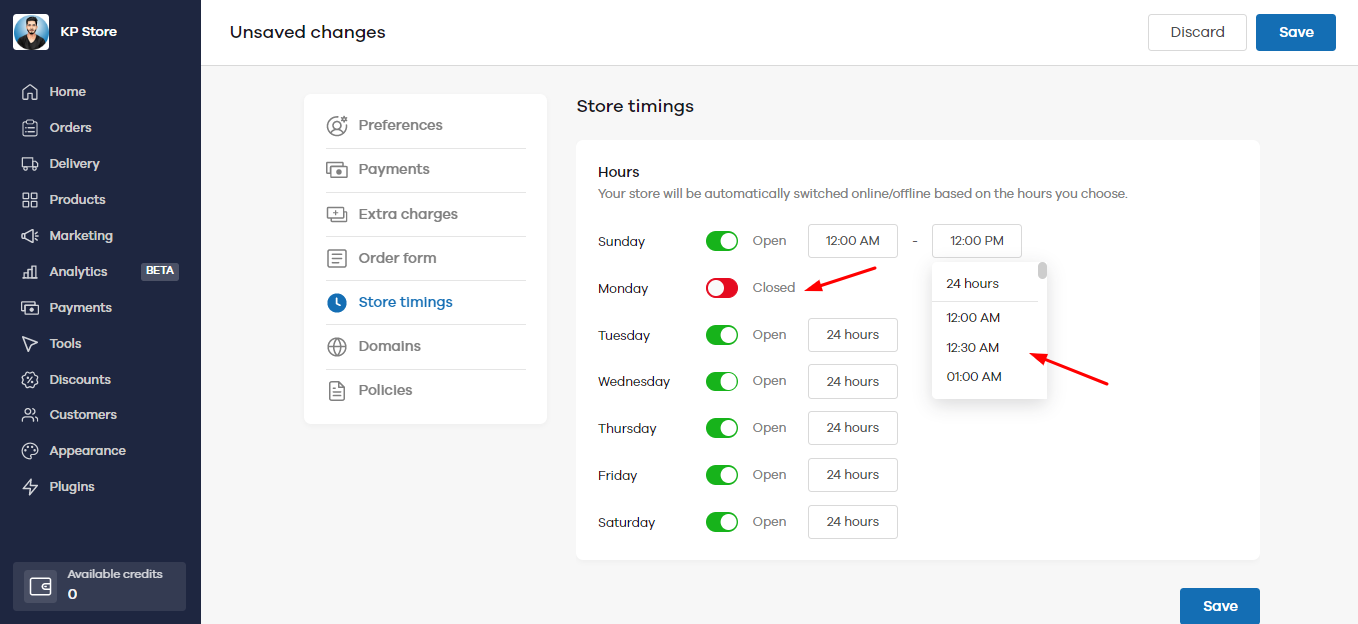Viewport: 1358px width, 624px height.
Task: Click the Home icon in sidebar
Action: pos(30,92)
